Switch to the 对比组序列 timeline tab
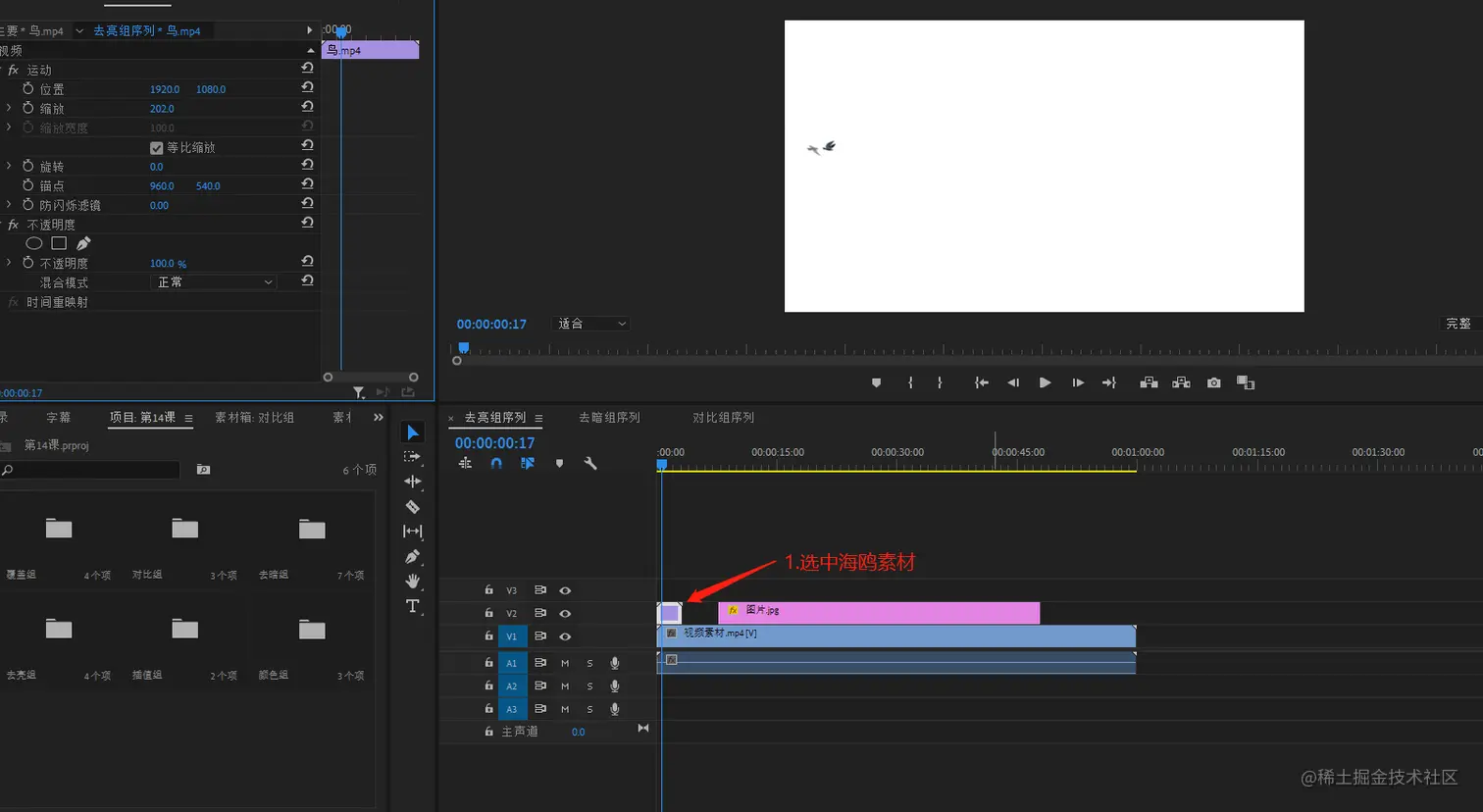Image resolution: width=1483 pixels, height=812 pixels. coord(723,418)
